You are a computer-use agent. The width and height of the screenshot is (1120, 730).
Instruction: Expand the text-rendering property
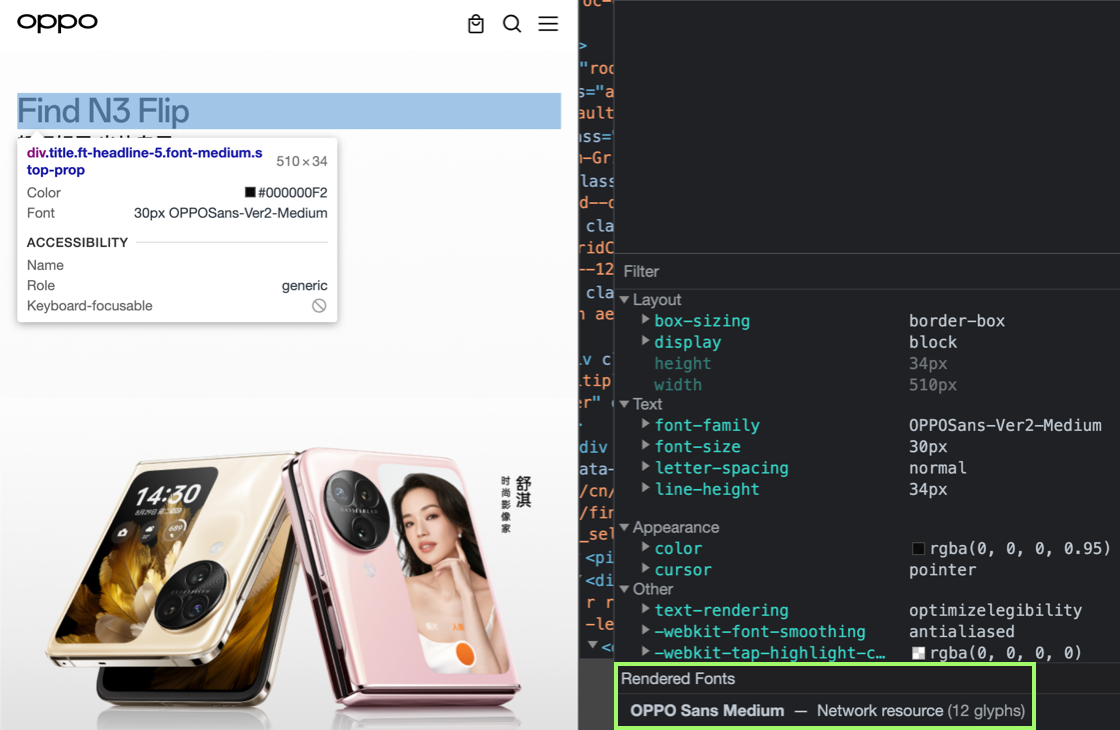click(646, 609)
